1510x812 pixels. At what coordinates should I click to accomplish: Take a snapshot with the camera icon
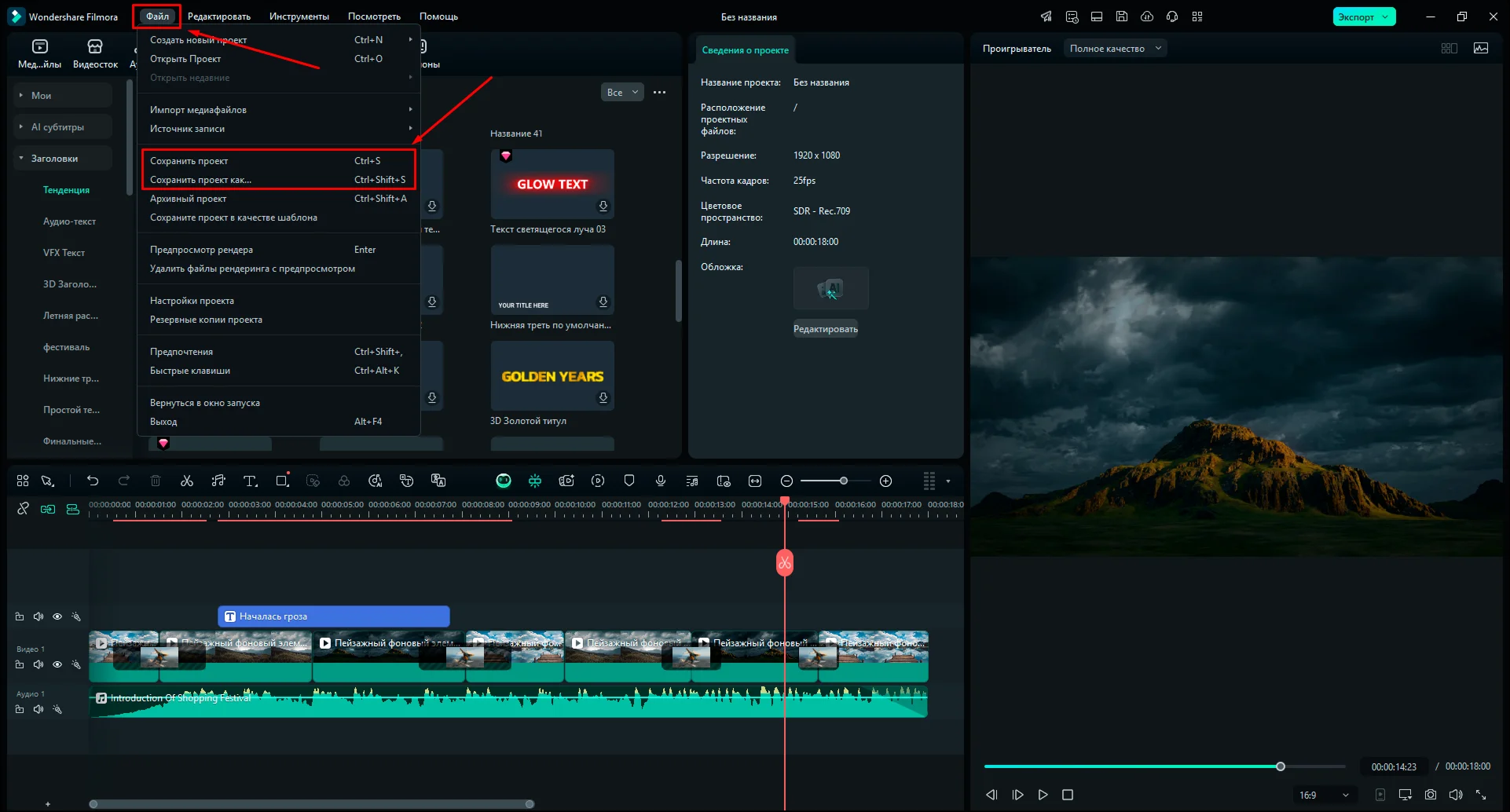tap(1431, 795)
